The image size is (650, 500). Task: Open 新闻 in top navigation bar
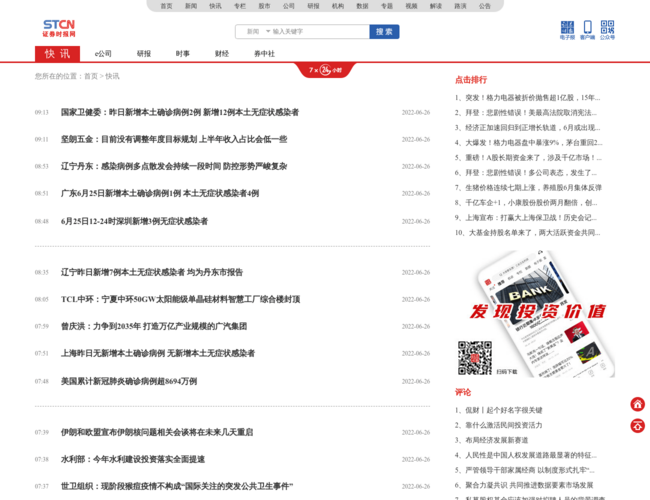point(191,6)
